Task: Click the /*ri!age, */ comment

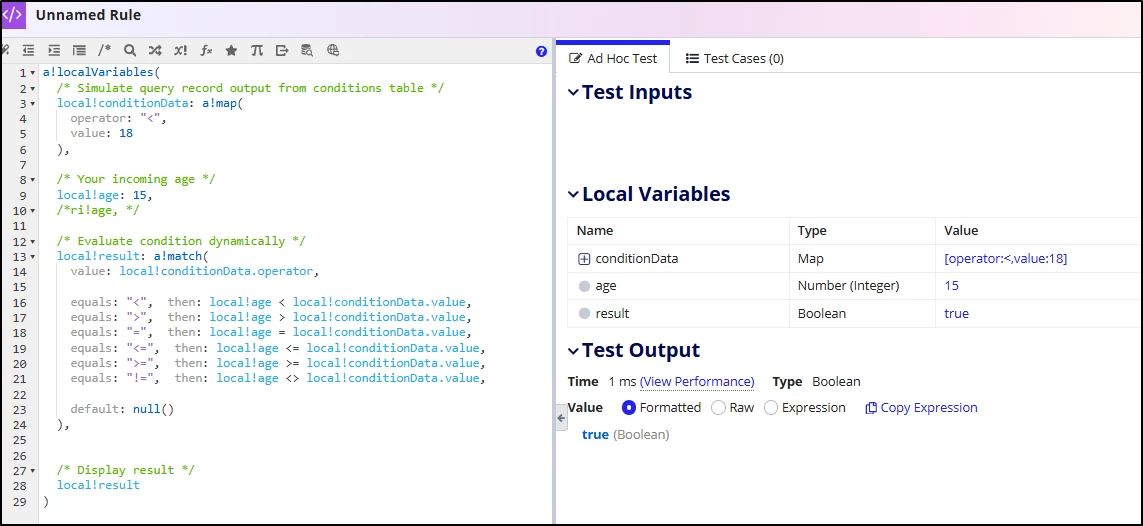Action: tap(98, 211)
